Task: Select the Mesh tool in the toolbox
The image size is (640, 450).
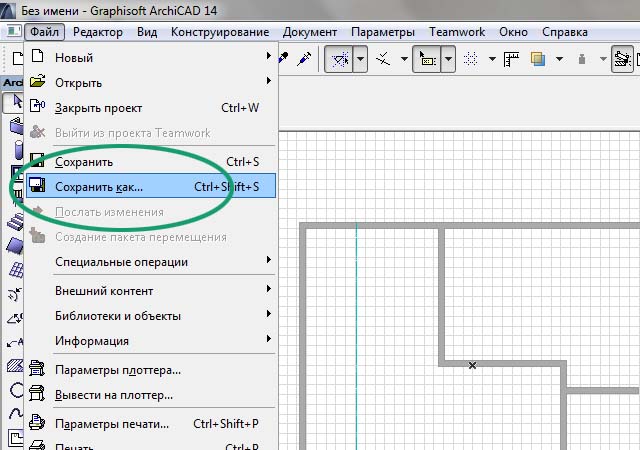Action: [14, 271]
